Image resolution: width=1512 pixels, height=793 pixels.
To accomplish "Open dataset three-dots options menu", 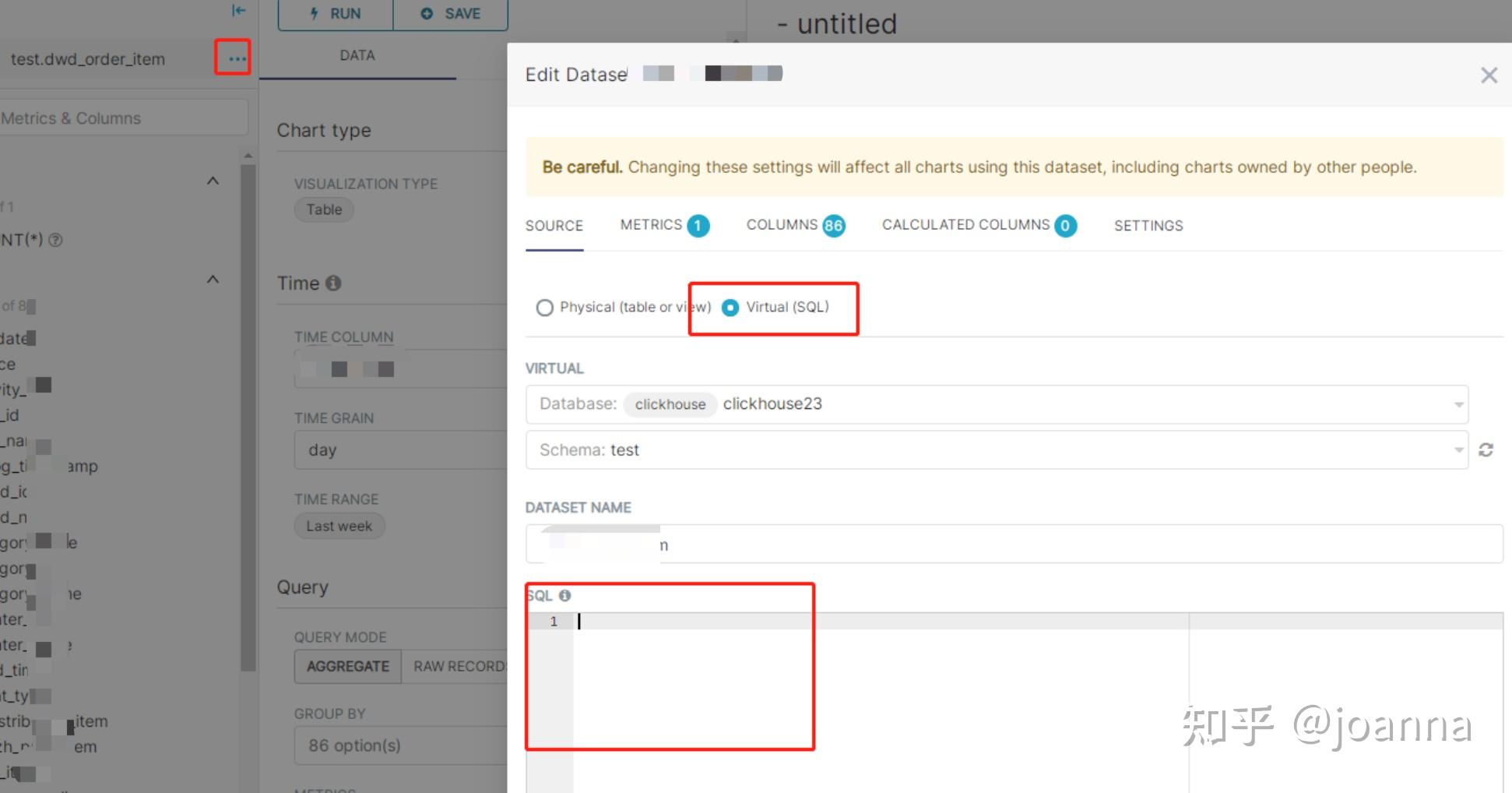I will 233,58.
